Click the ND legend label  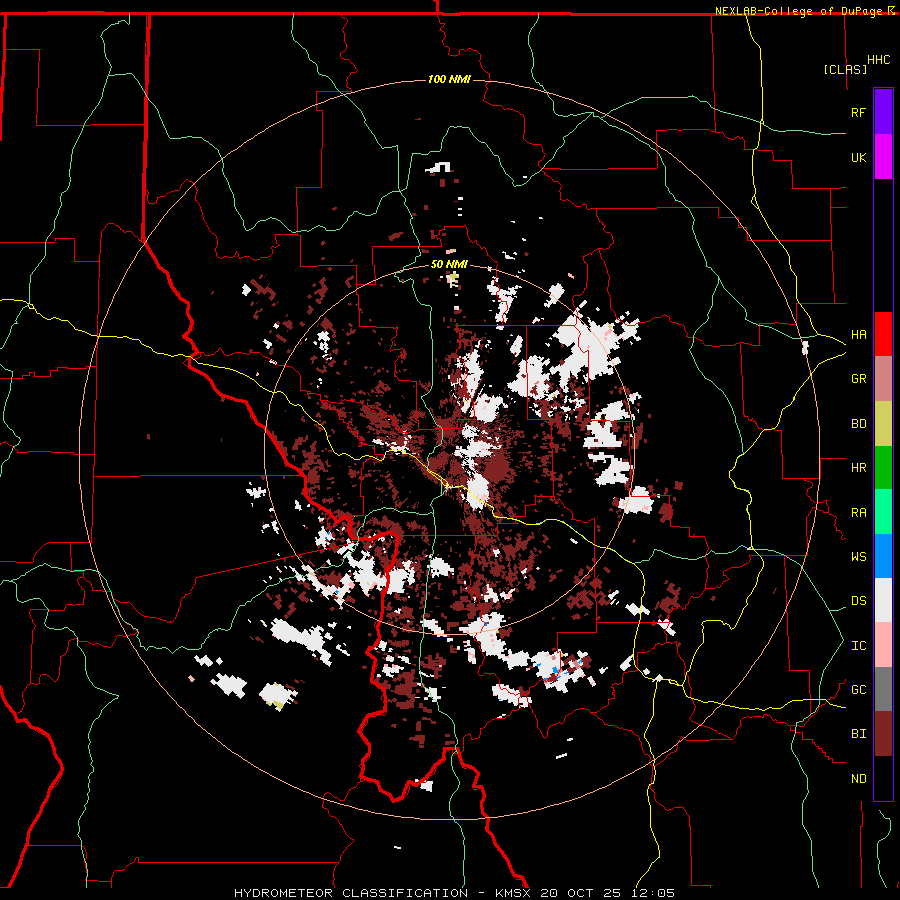(x=858, y=779)
